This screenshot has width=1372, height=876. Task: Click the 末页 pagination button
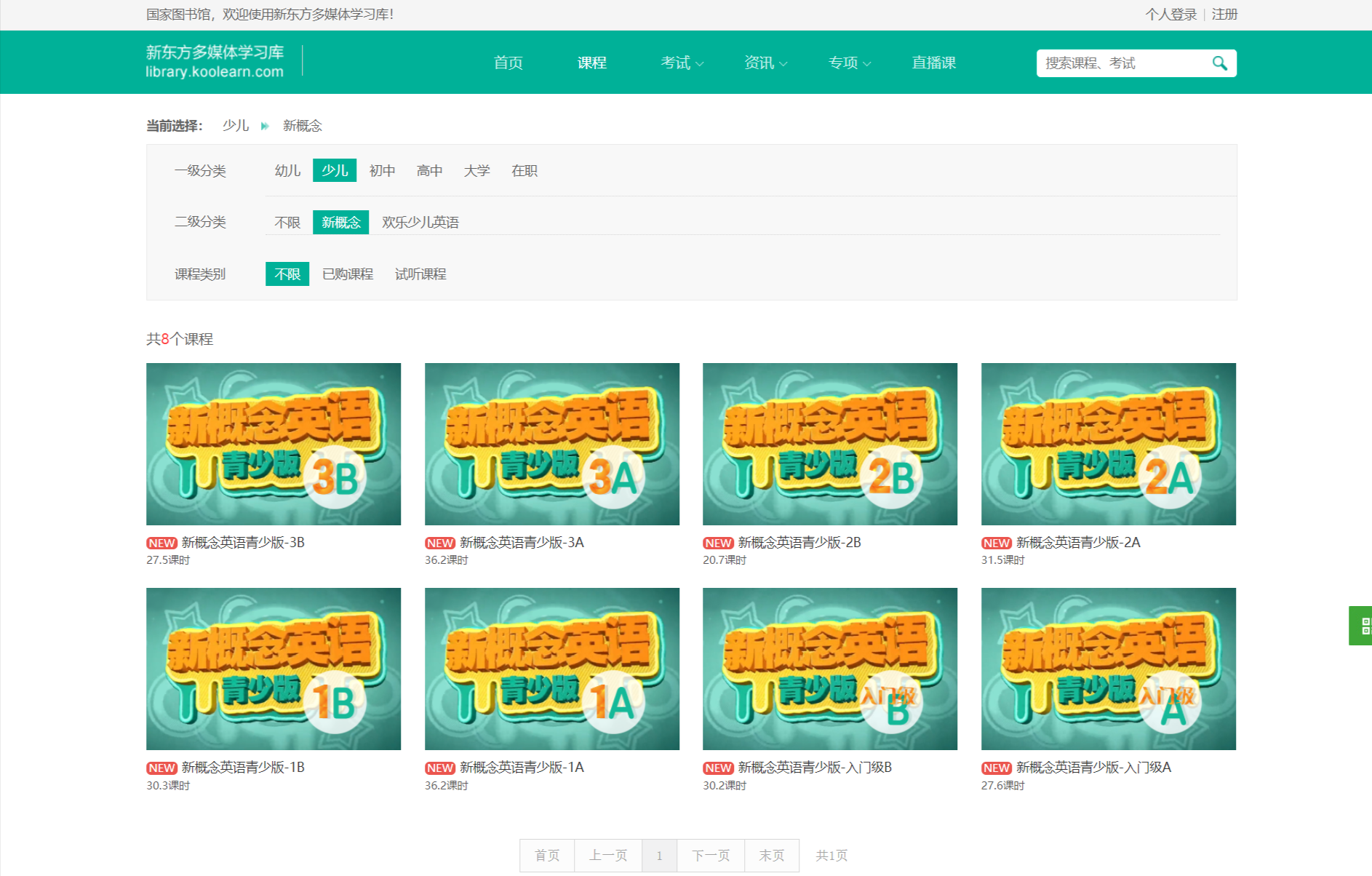click(772, 856)
